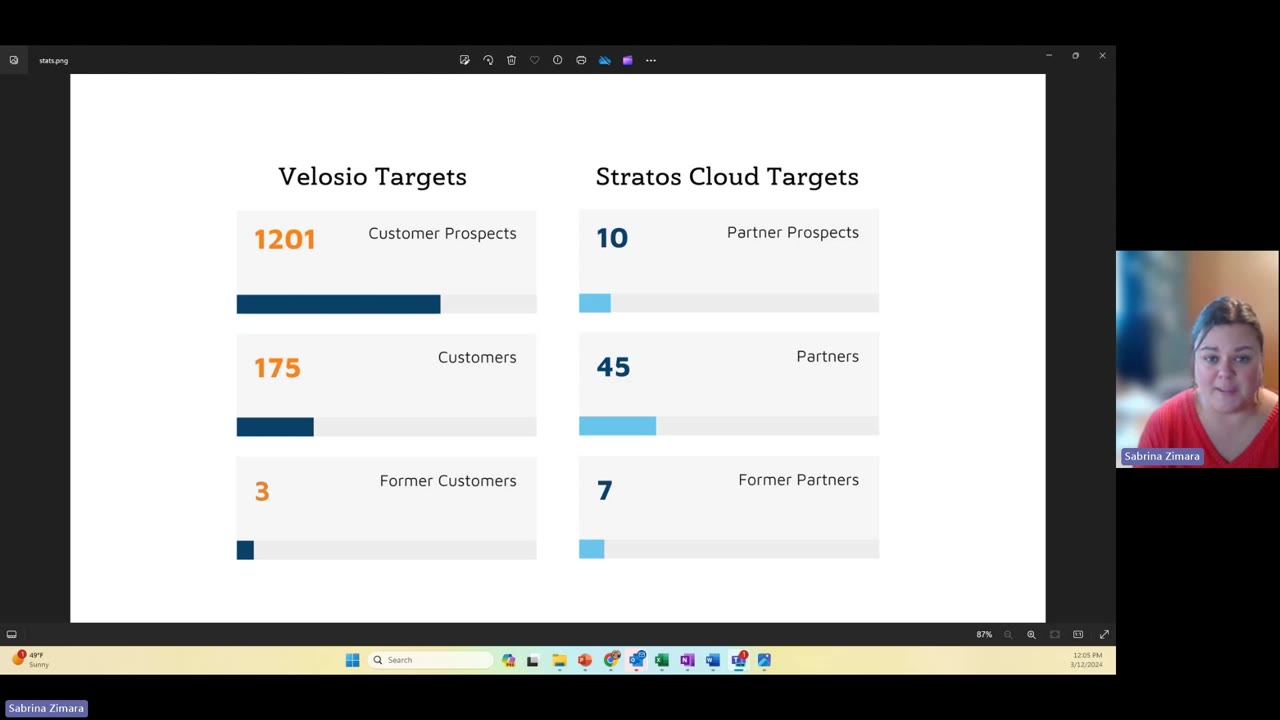Click the Partners label next to 45
The height and width of the screenshot is (720, 1280).
click(x=827, y=356)
